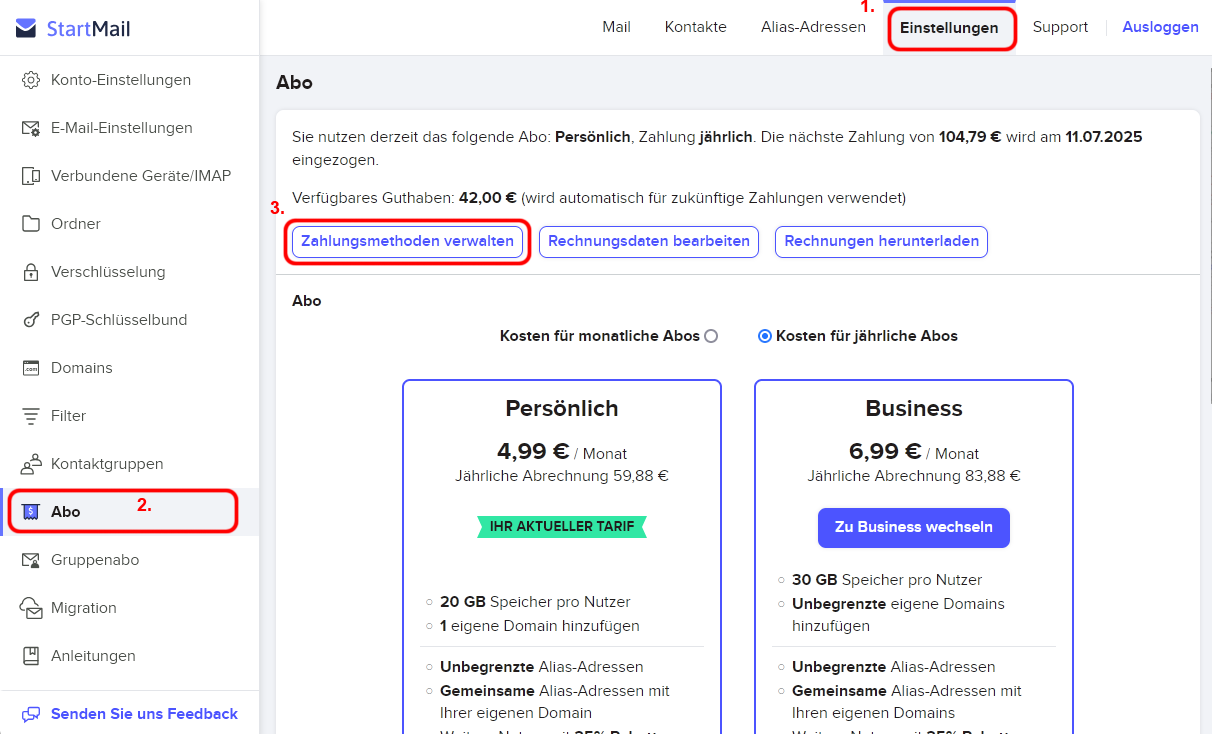
Task: Select the Abo sidebar item label
Action: point(66,512)
